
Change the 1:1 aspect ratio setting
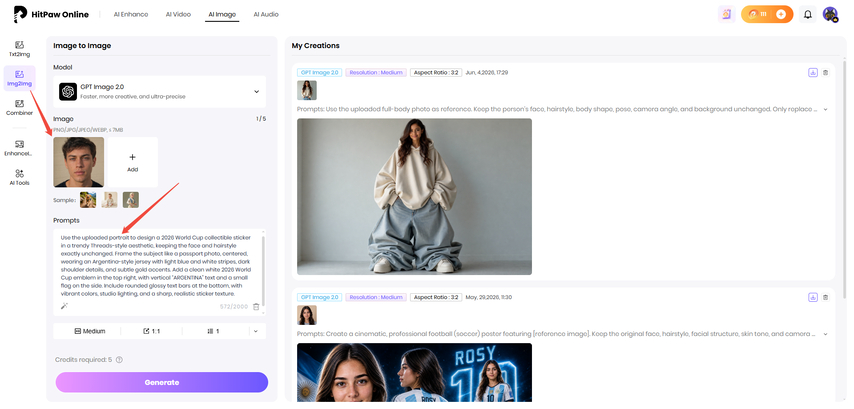151,331
